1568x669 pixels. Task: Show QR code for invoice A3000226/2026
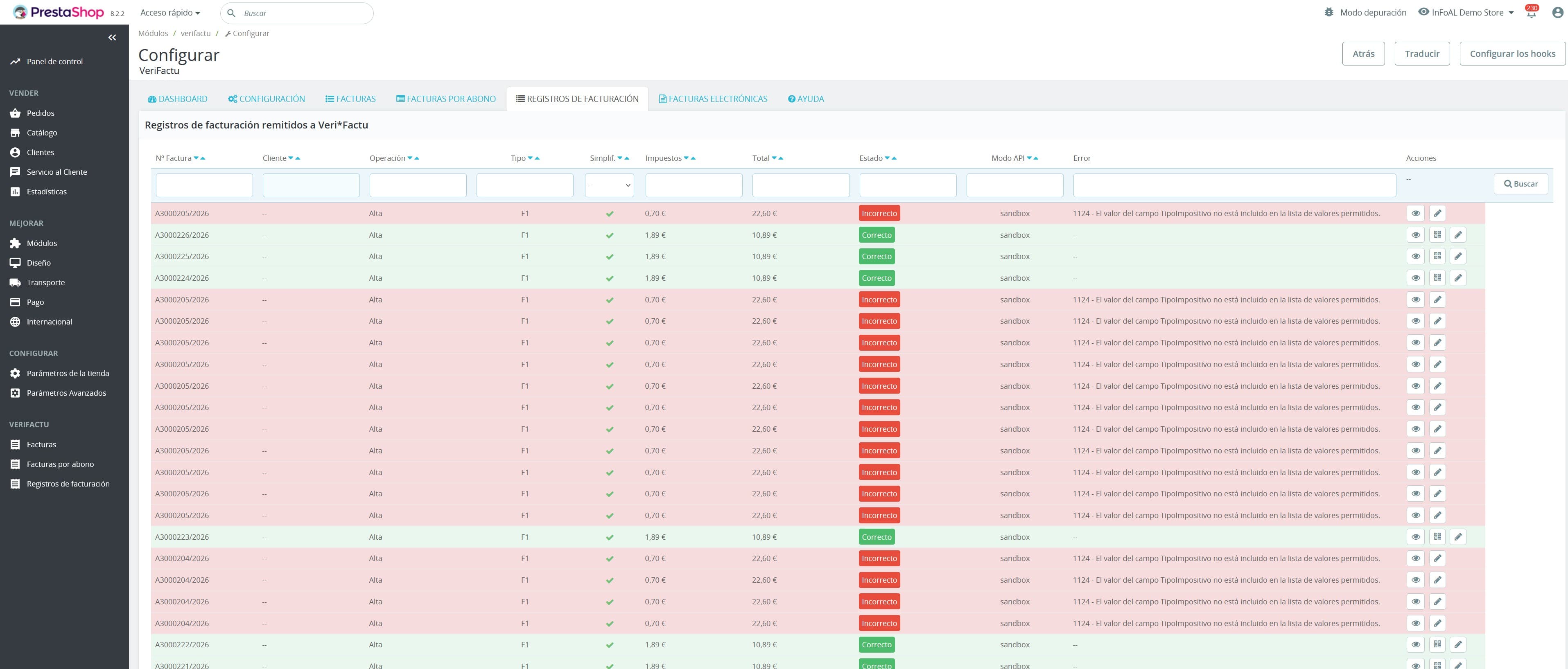tap(1437, 235)
